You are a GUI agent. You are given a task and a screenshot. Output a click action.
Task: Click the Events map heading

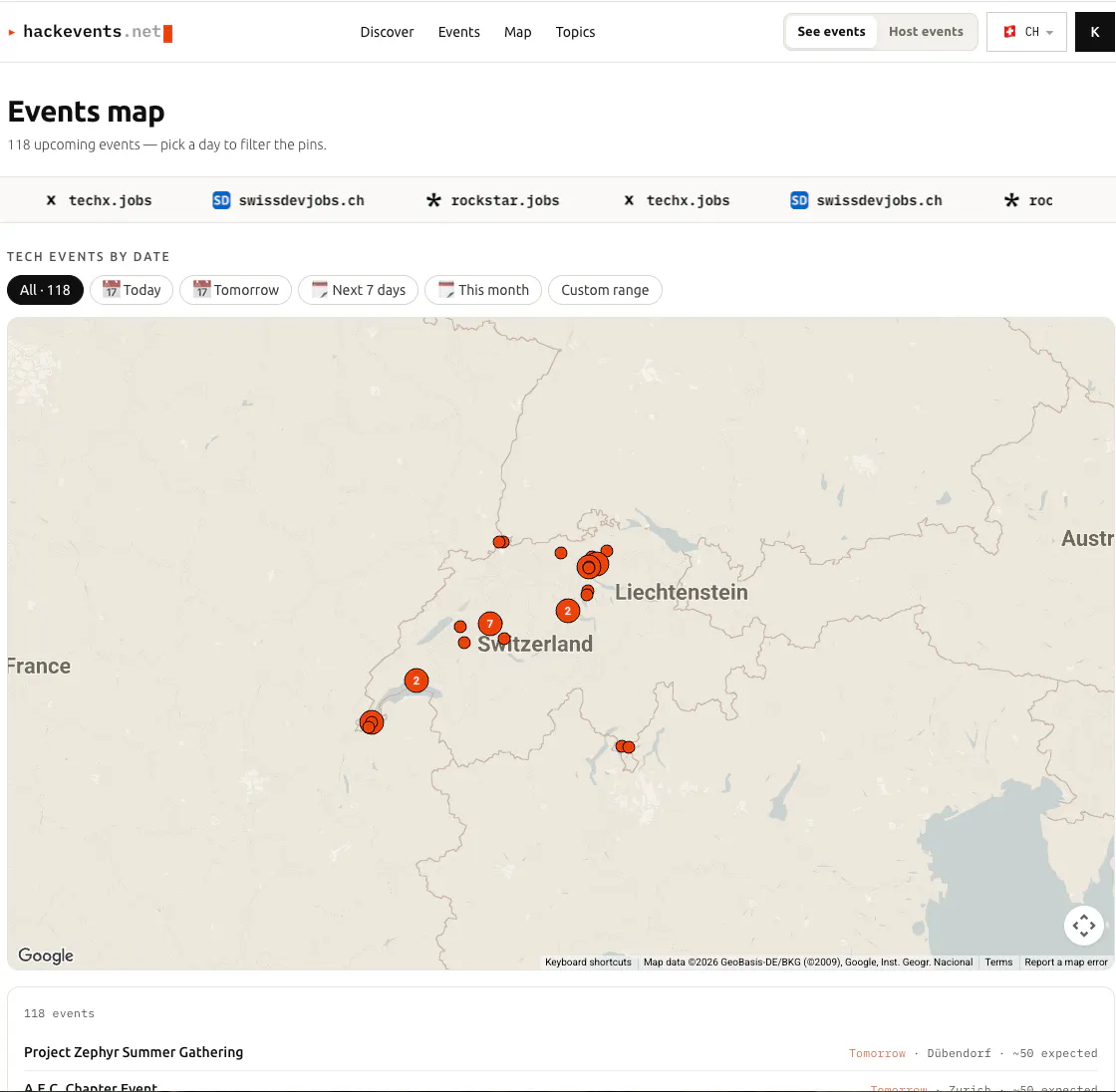click(86, 112)
